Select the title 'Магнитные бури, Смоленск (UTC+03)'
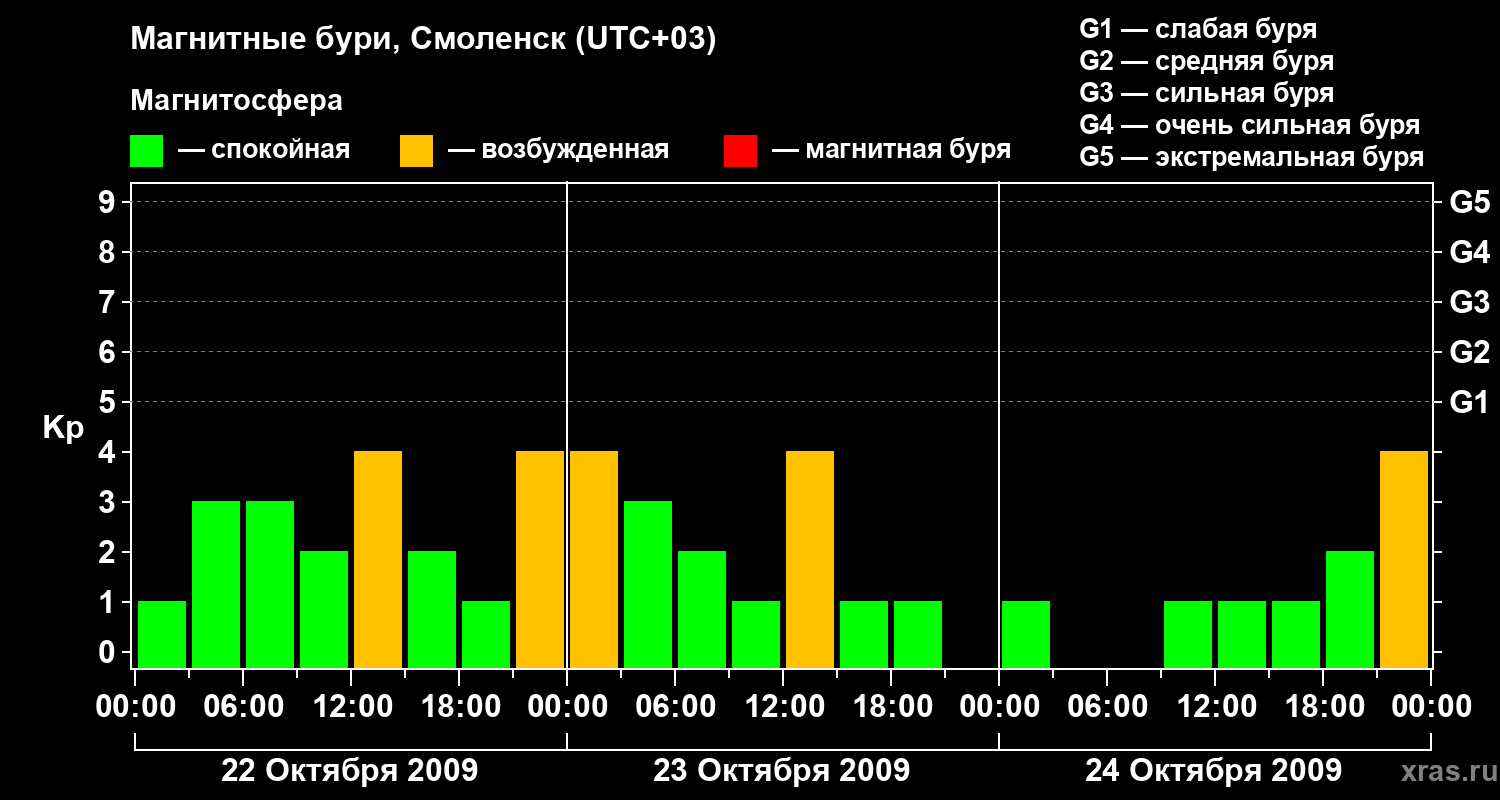1500x800 pixels. 424,40
